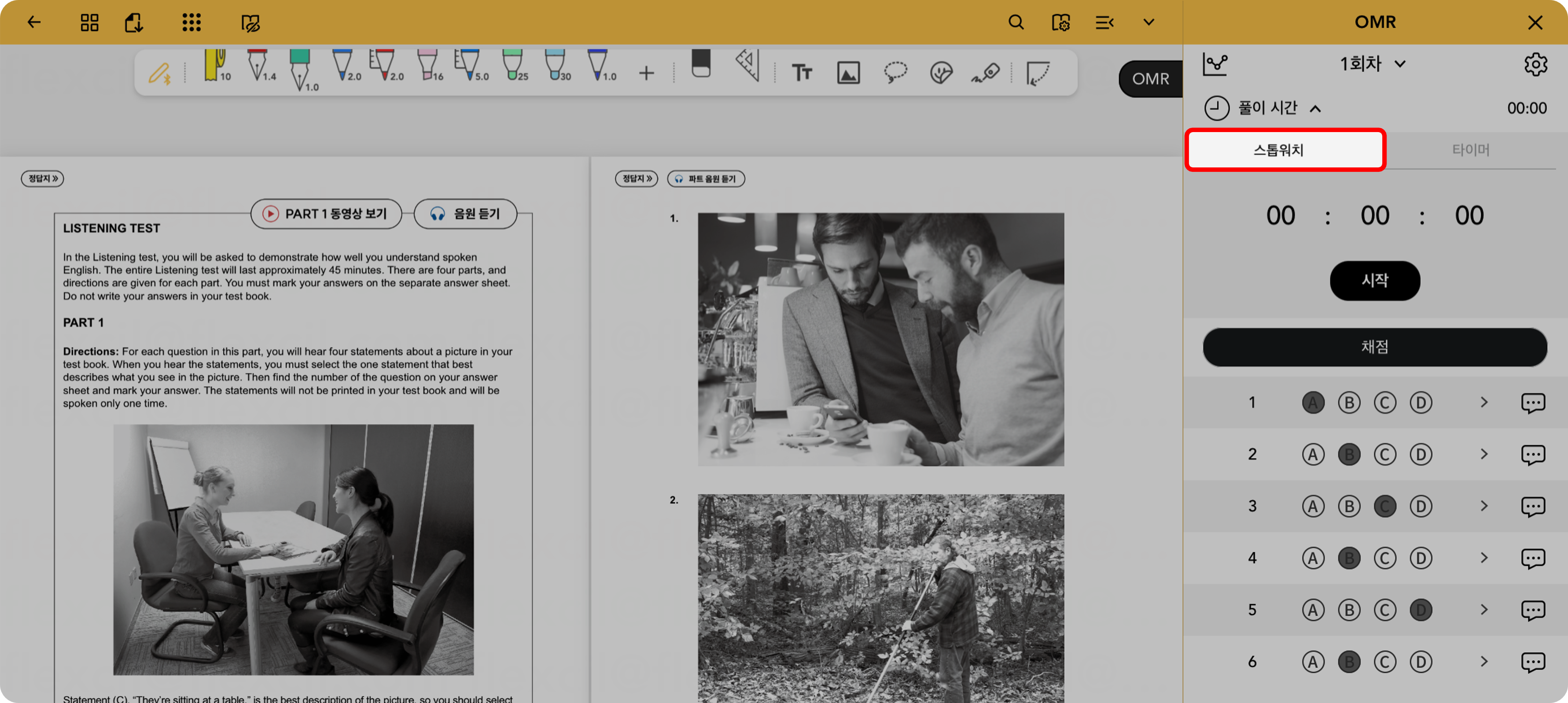The height and width of the screenshot is (703, 1568).
Task: Open the nine-dot apps menu icon
Action: pos(191,22)
